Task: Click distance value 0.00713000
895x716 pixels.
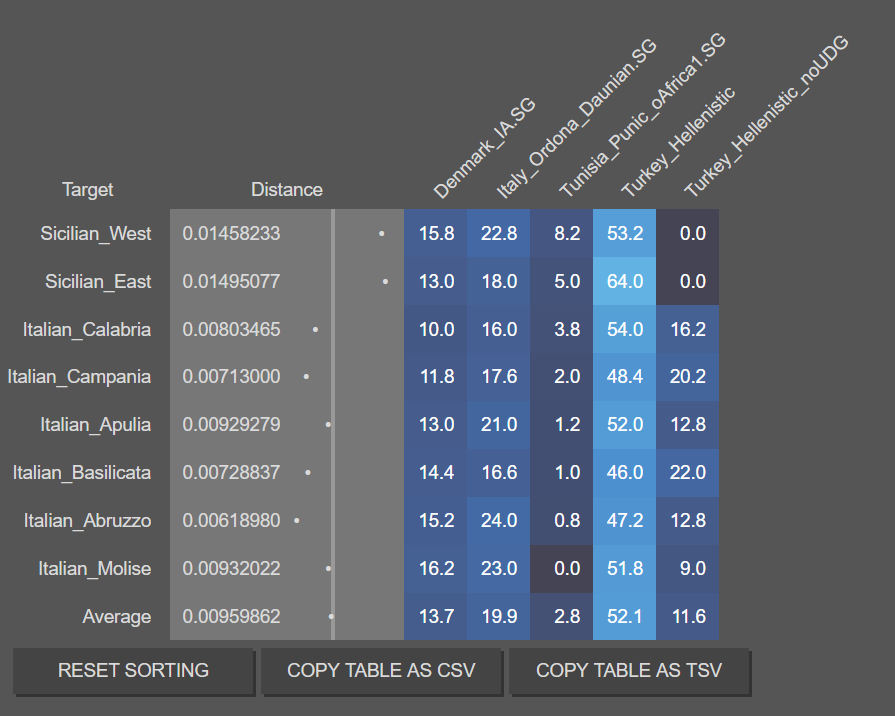Action: (231, 377)
